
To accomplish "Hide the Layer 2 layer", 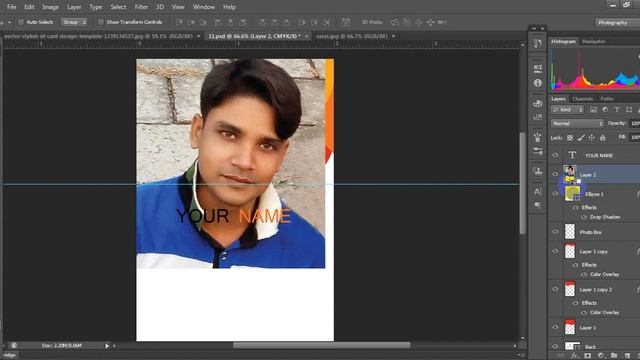I will pyautogui.click(x=555, y=174).
